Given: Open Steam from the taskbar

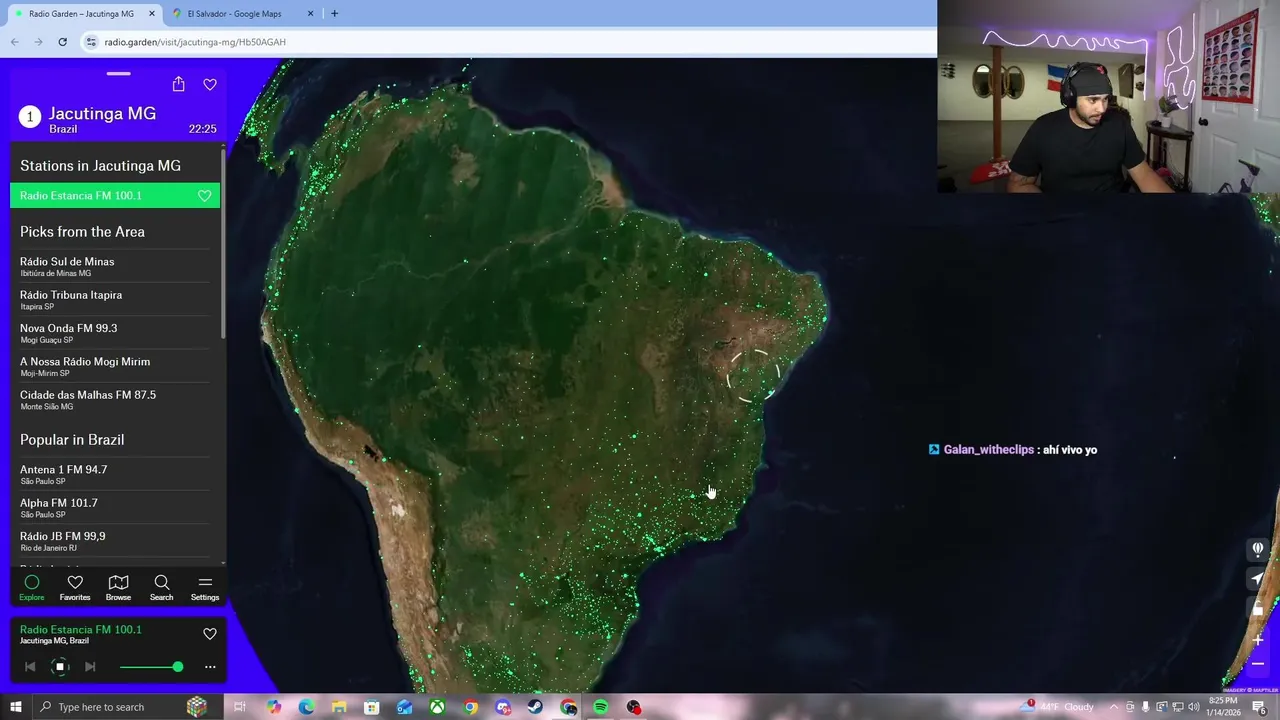Looking at the screenshot, I should (x=536, y=707).
